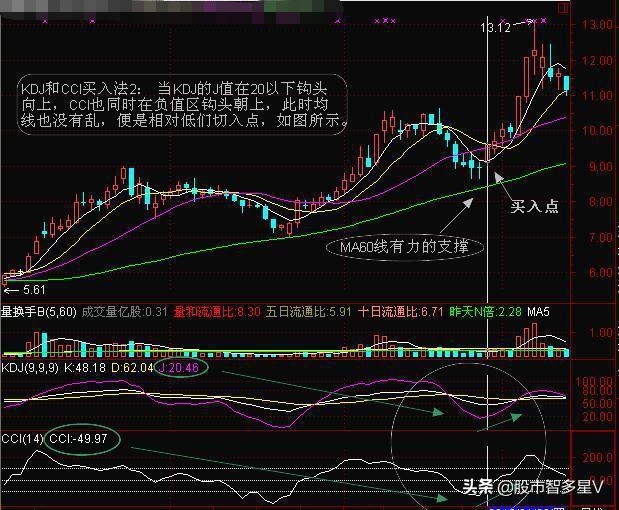Click the J:20.46 value
This screenshot has height=510, width=619.
(178, 368)
